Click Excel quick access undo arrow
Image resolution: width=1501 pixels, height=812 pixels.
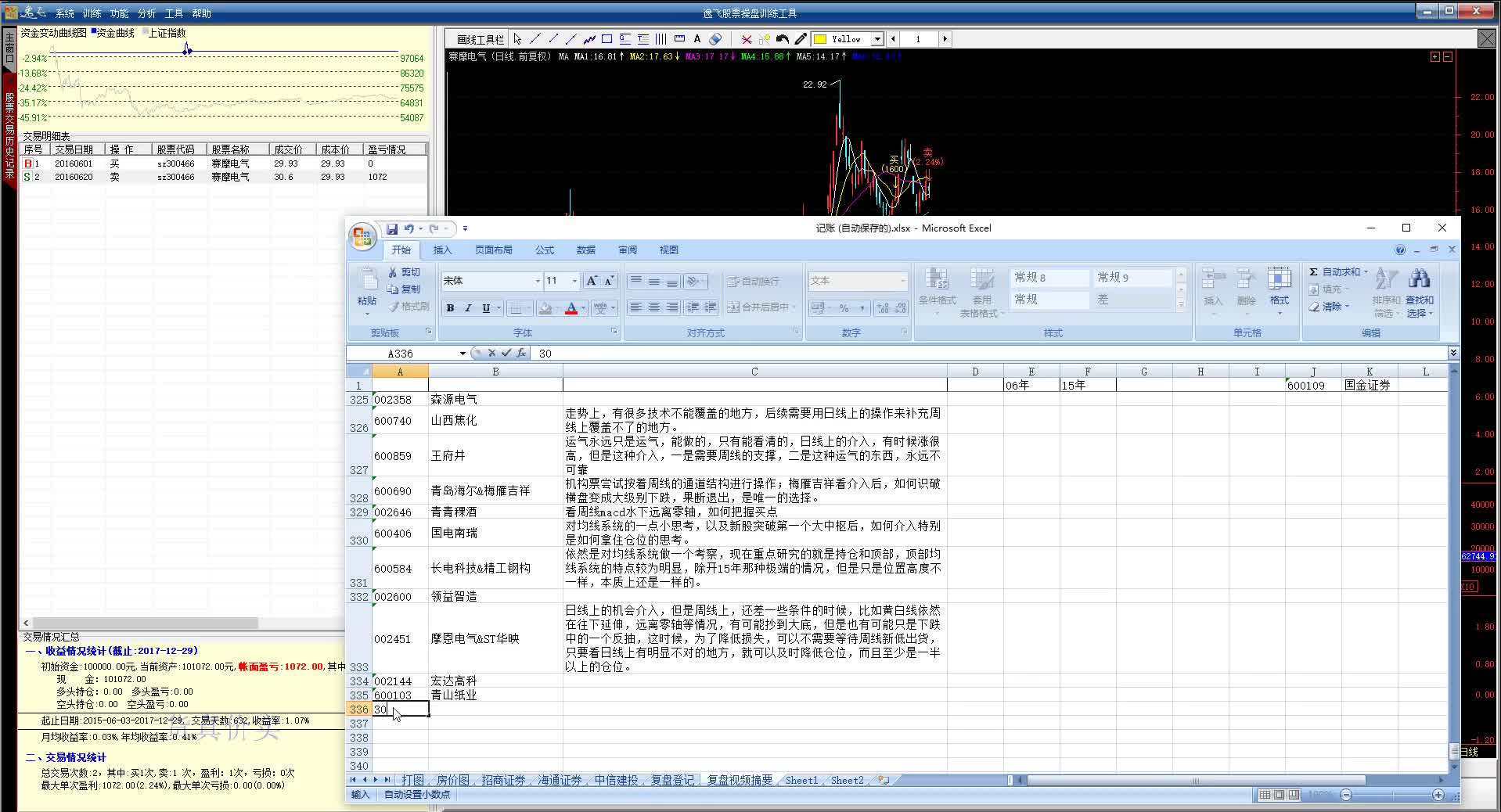pyautogui.click(x=409, y=228)
